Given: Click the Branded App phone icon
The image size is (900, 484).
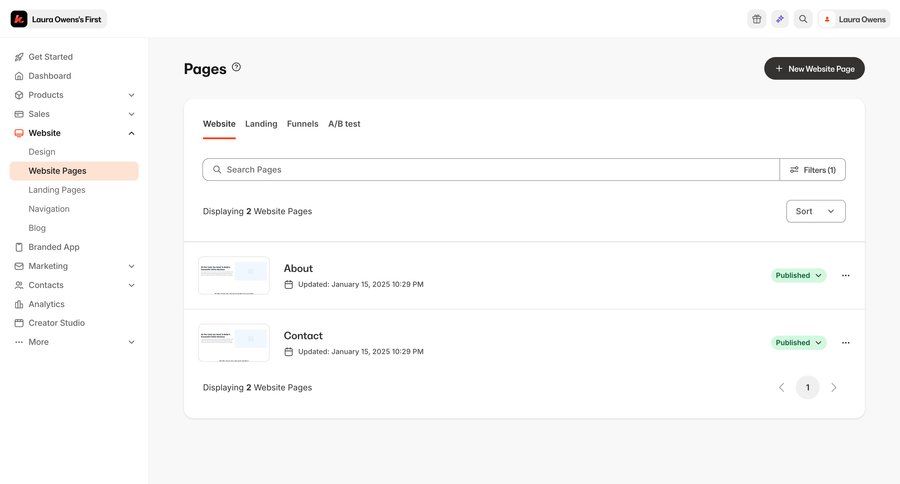Looking at the screenshot, I should (19, 247).
